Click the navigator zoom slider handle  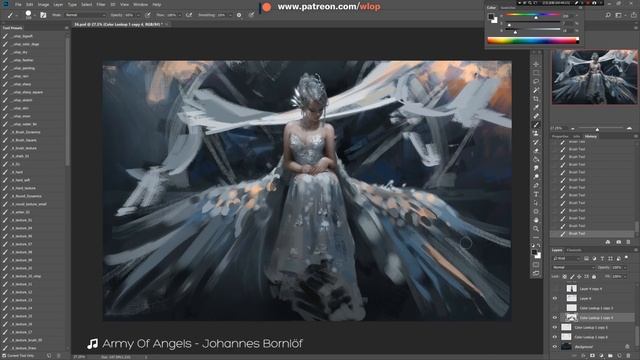pyautogui.click(x=597, y=129)
